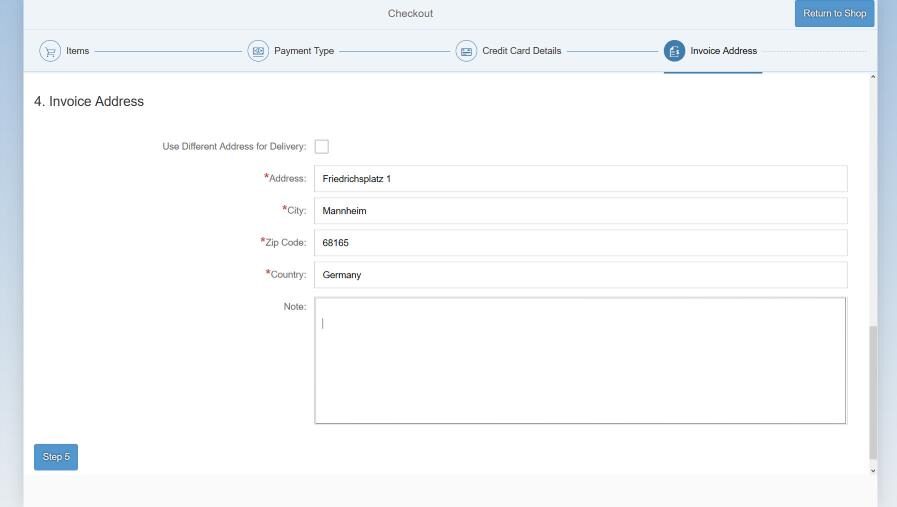Click the Zip Code field showing 68165
Screen dimensions: 897x507
click(580, 243)
